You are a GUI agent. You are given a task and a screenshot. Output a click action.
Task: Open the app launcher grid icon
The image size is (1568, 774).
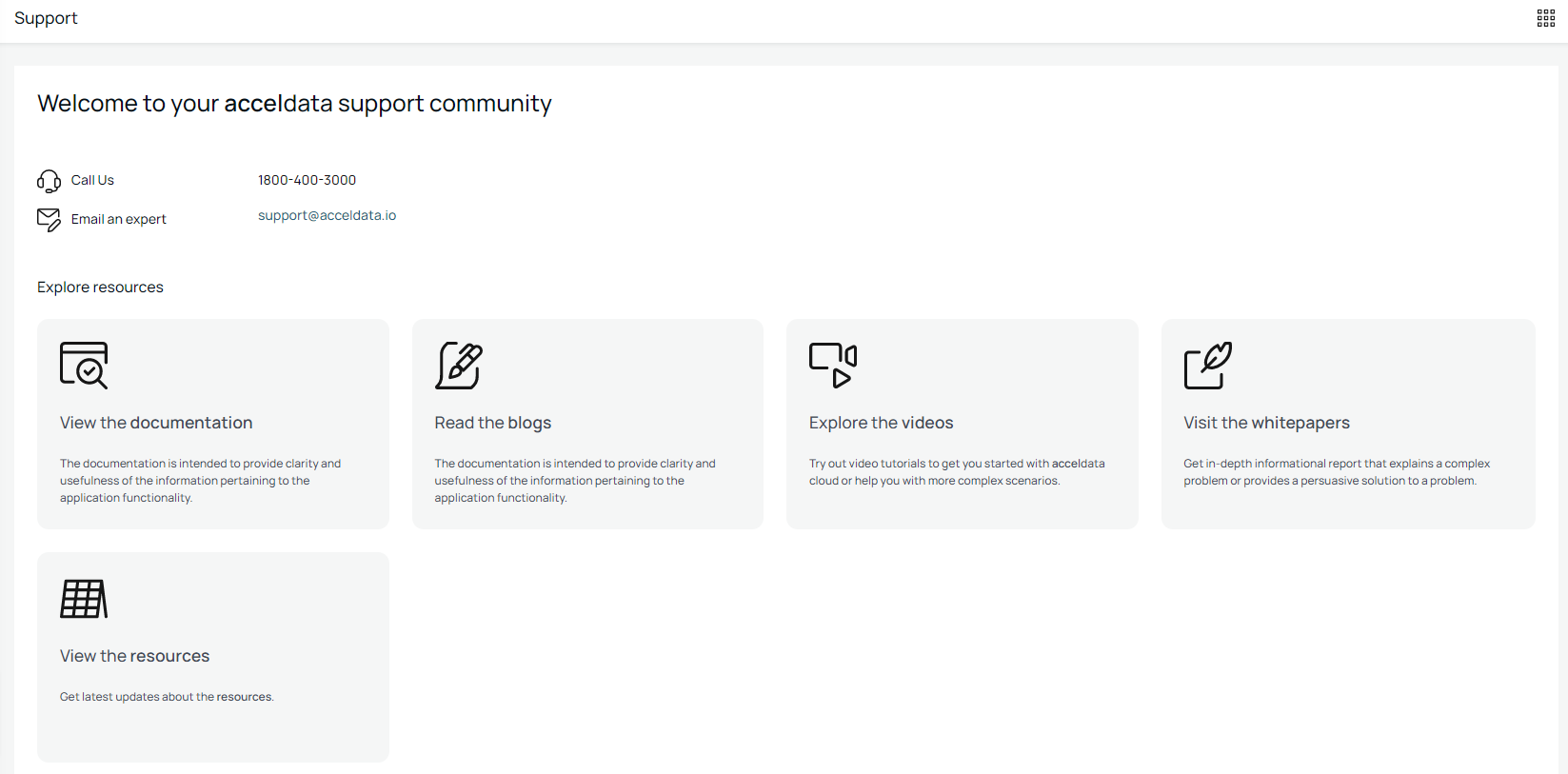point(1546,18)
